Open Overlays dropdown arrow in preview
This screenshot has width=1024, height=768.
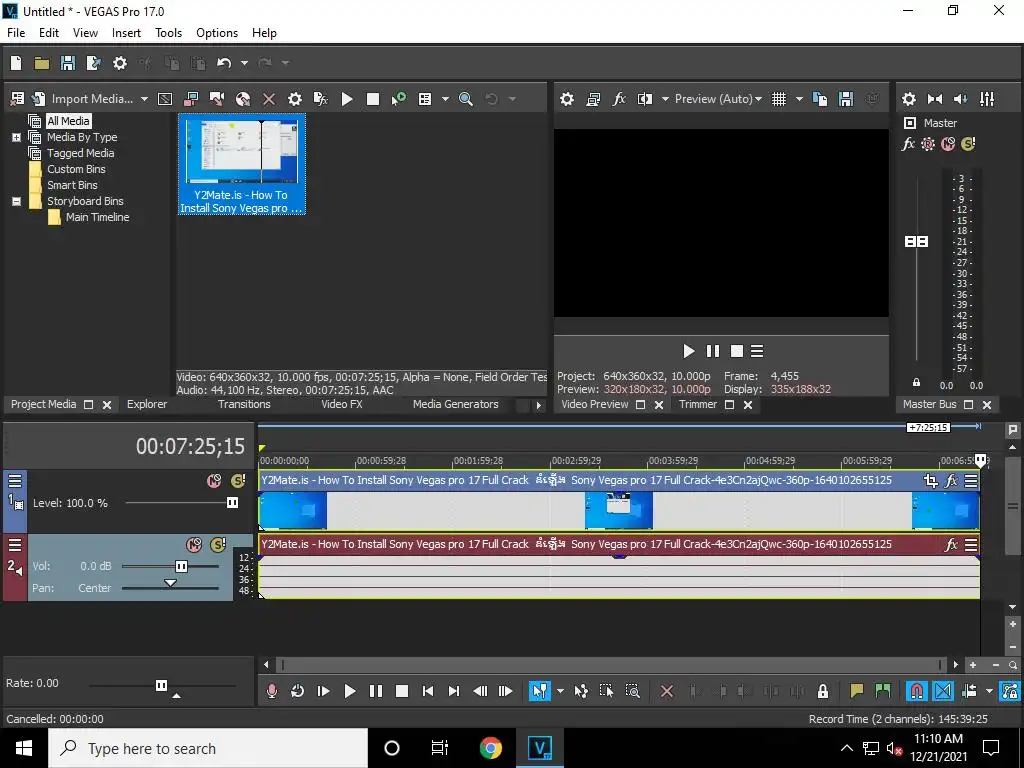tap(799, 99)
